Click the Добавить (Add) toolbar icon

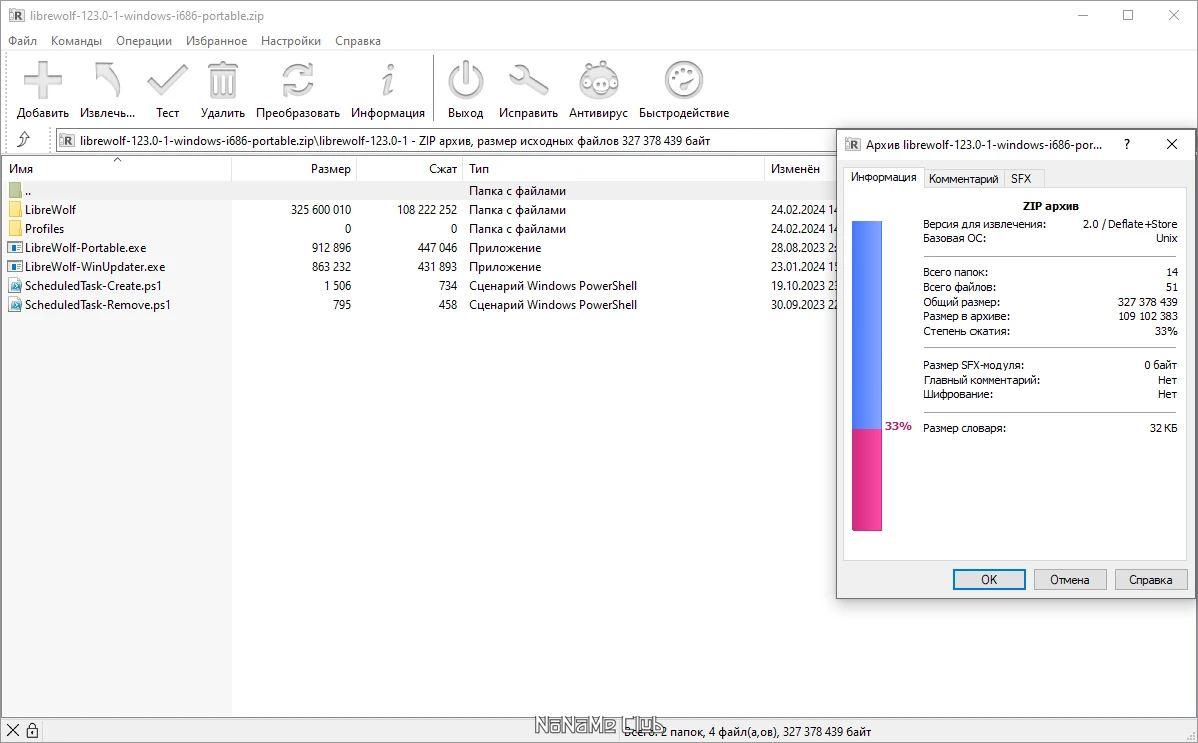tap(43, 82)
